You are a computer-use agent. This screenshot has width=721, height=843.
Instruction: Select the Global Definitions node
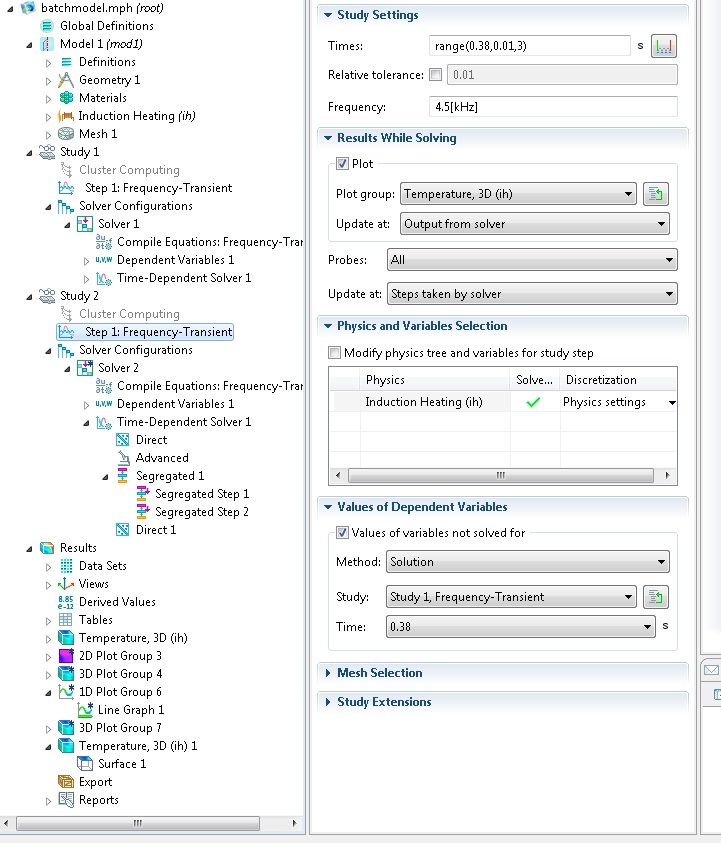click(106, 26)
